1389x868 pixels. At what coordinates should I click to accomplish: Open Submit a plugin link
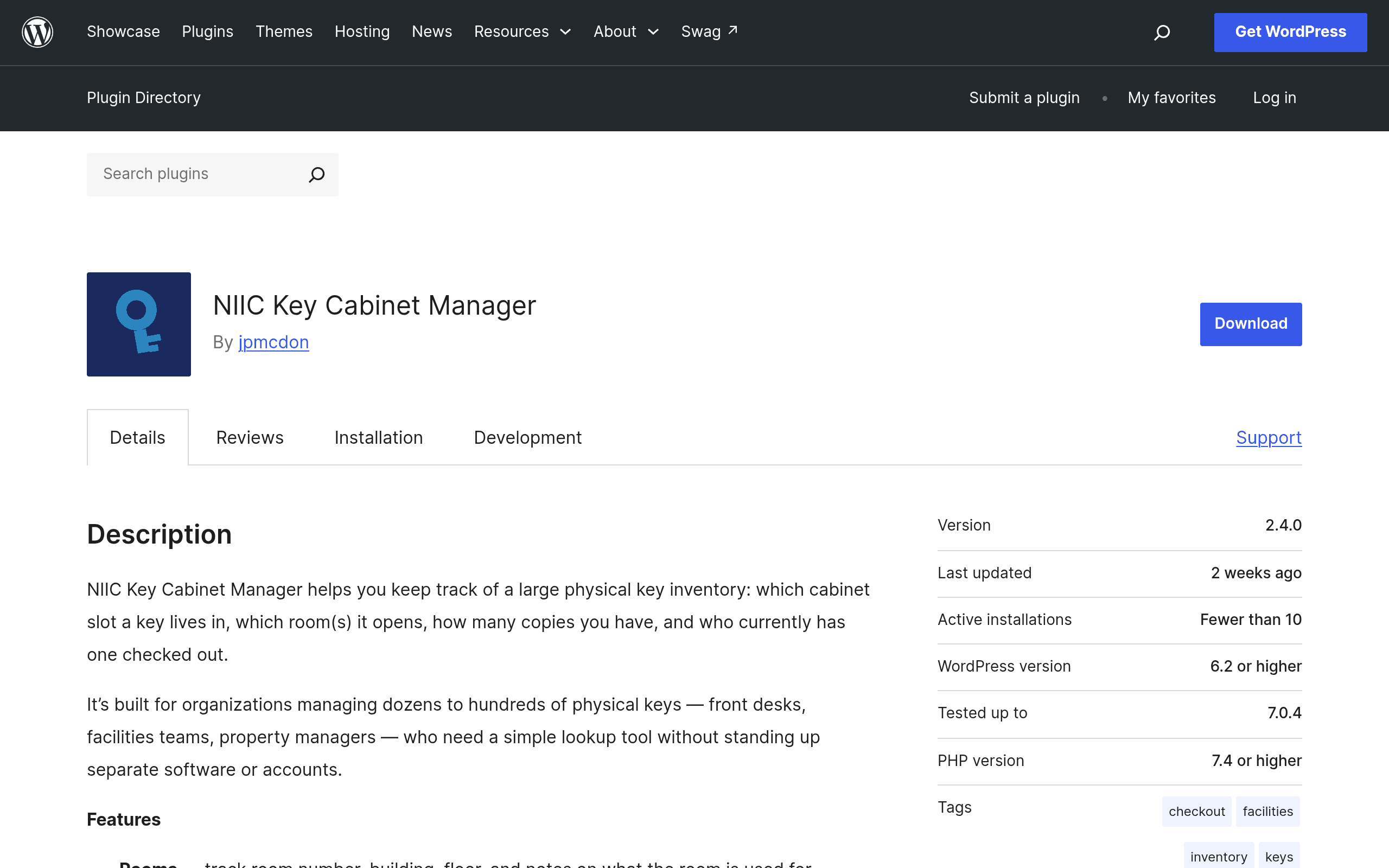[x=1024, y=98]
